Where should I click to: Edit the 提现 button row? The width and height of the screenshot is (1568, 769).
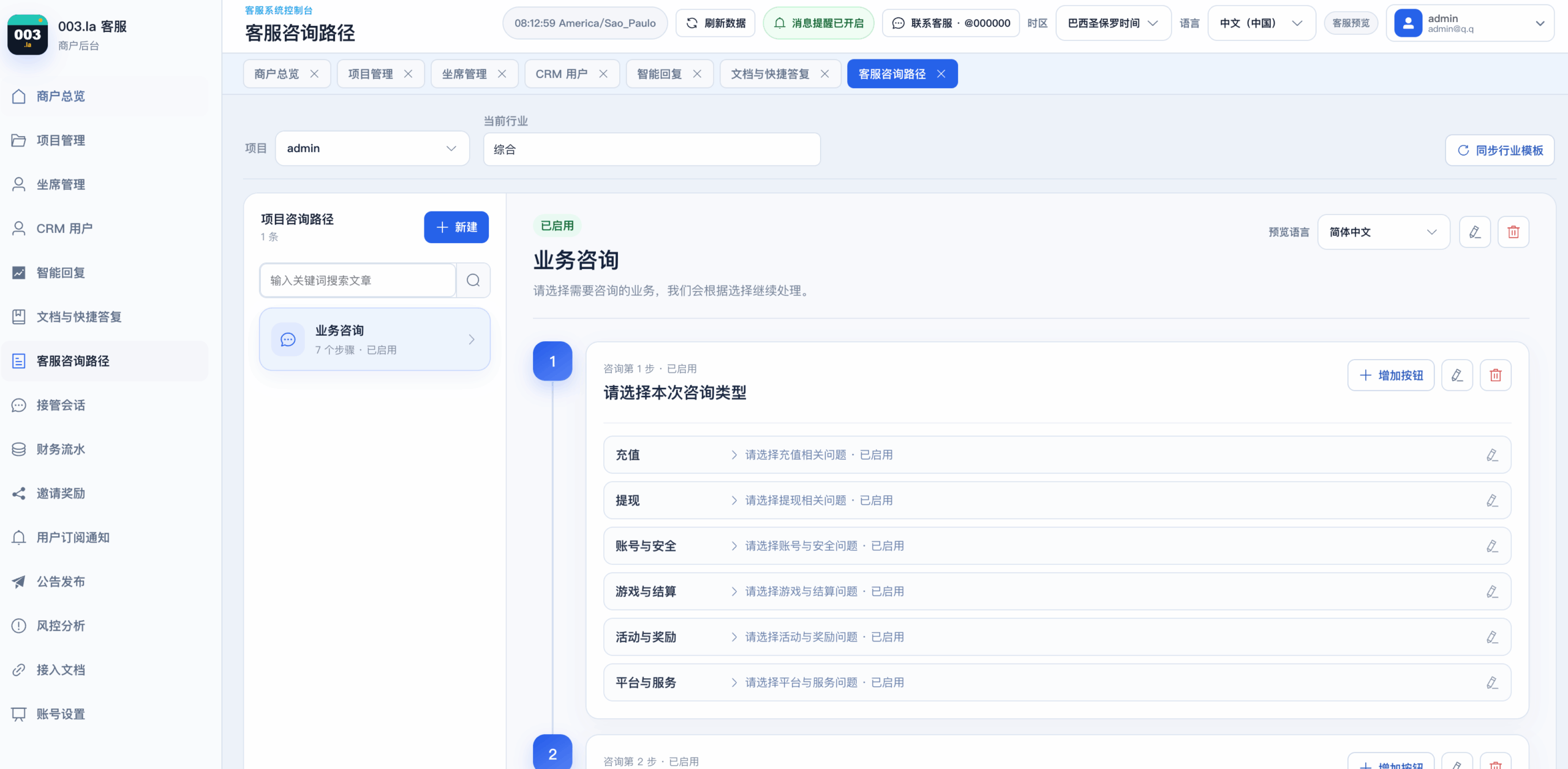point(1492,500)
